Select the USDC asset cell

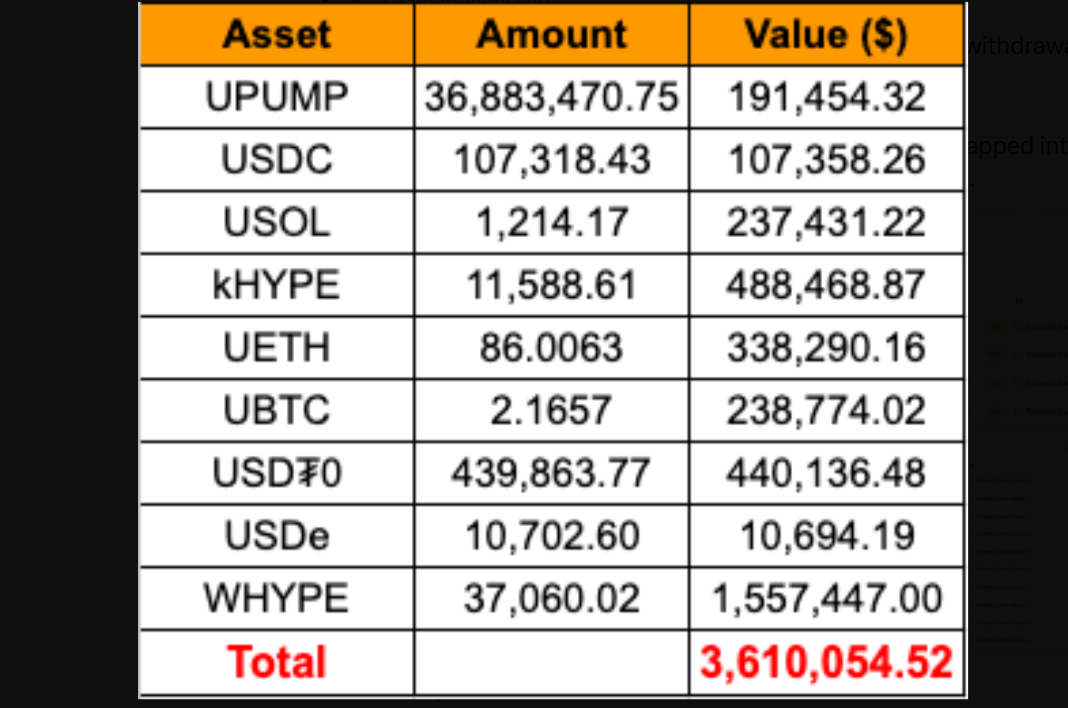(277, 160)
